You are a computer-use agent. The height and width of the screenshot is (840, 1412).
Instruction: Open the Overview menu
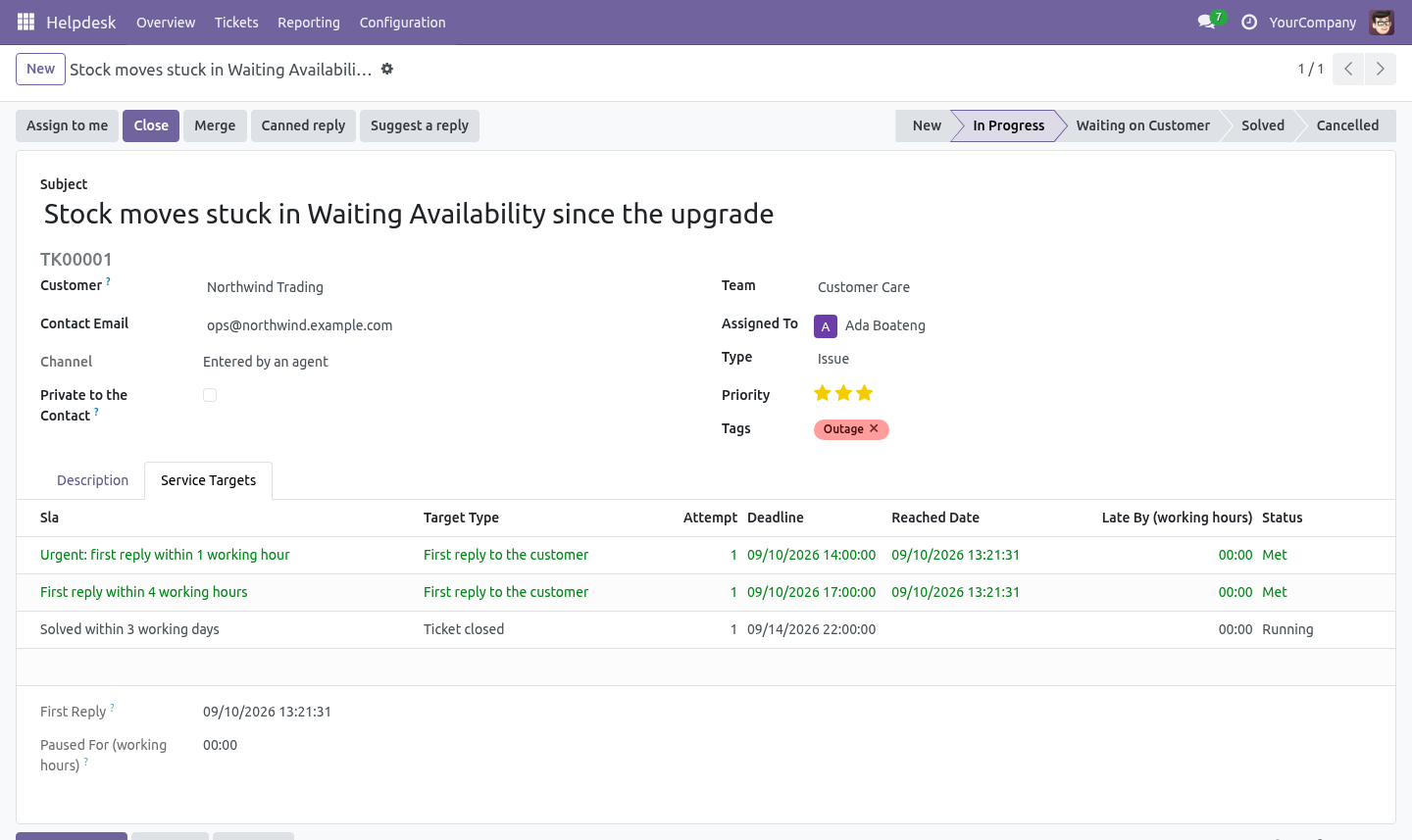click(x=166, y=23)
